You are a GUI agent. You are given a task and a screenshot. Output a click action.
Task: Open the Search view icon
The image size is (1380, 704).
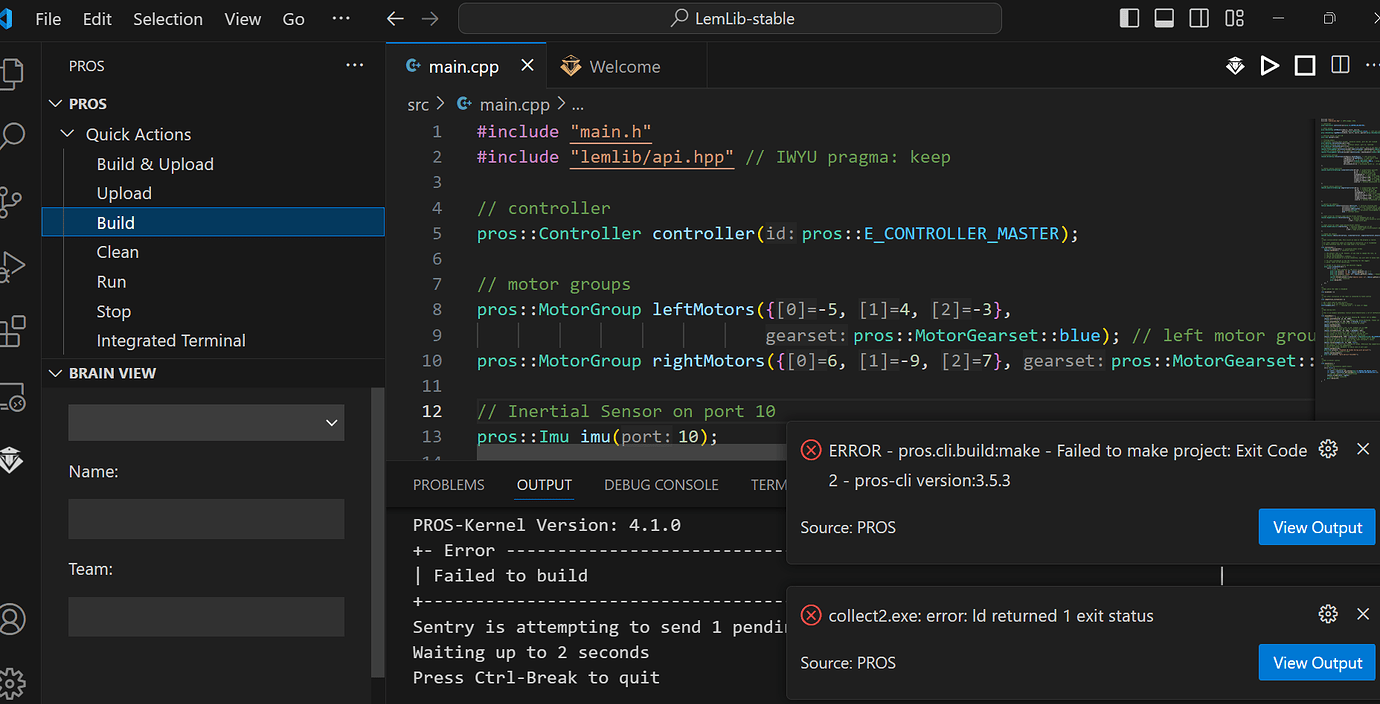pos(12,135)
